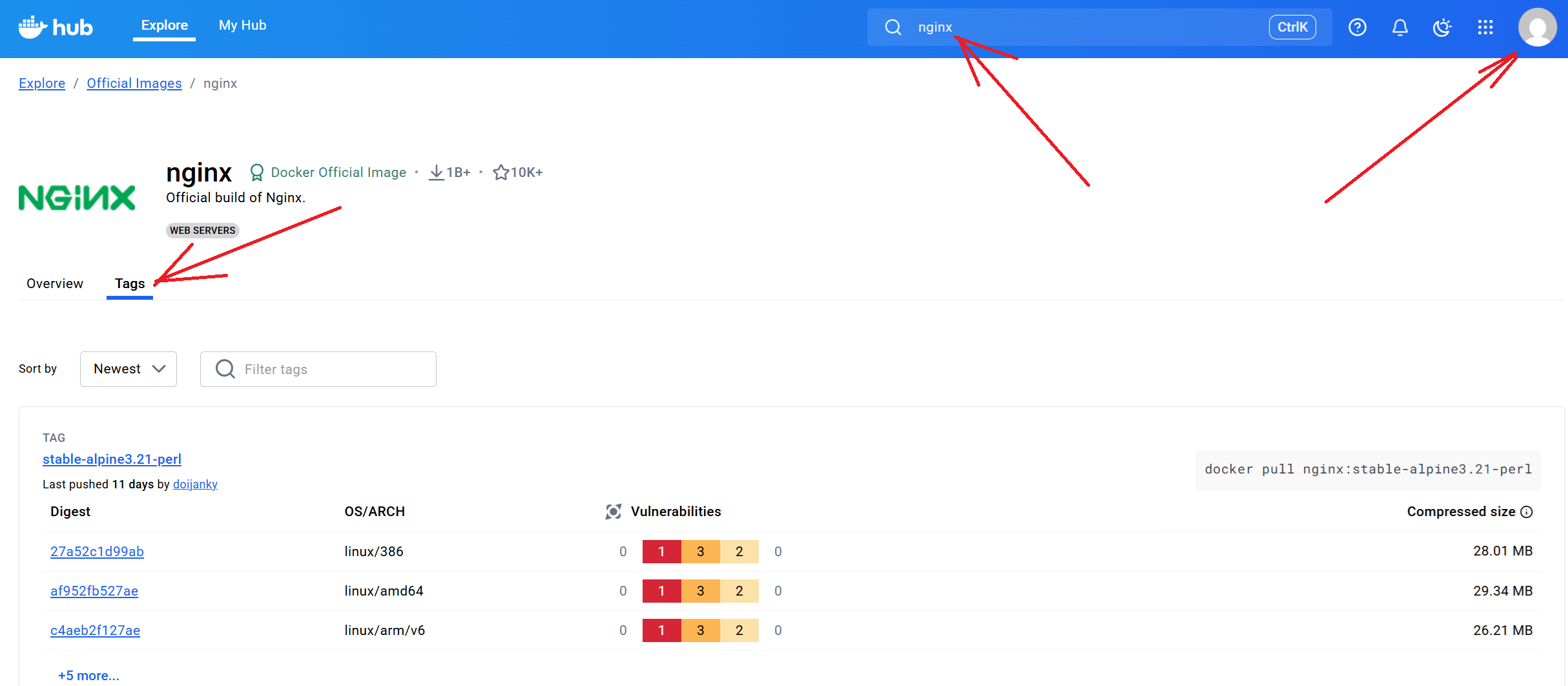Click the downloads arrow icon near 1B+
Image resolution: width=1568 pixels, height=686 pixels.
tap(437, 172)
